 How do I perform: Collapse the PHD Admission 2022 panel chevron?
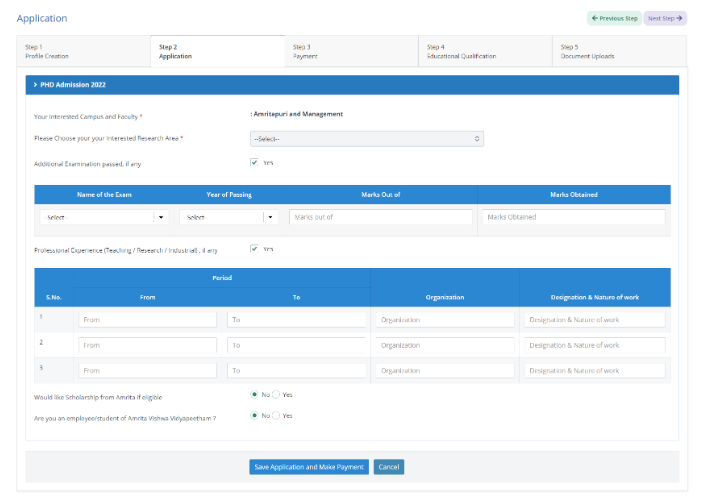tap(35, 85)
